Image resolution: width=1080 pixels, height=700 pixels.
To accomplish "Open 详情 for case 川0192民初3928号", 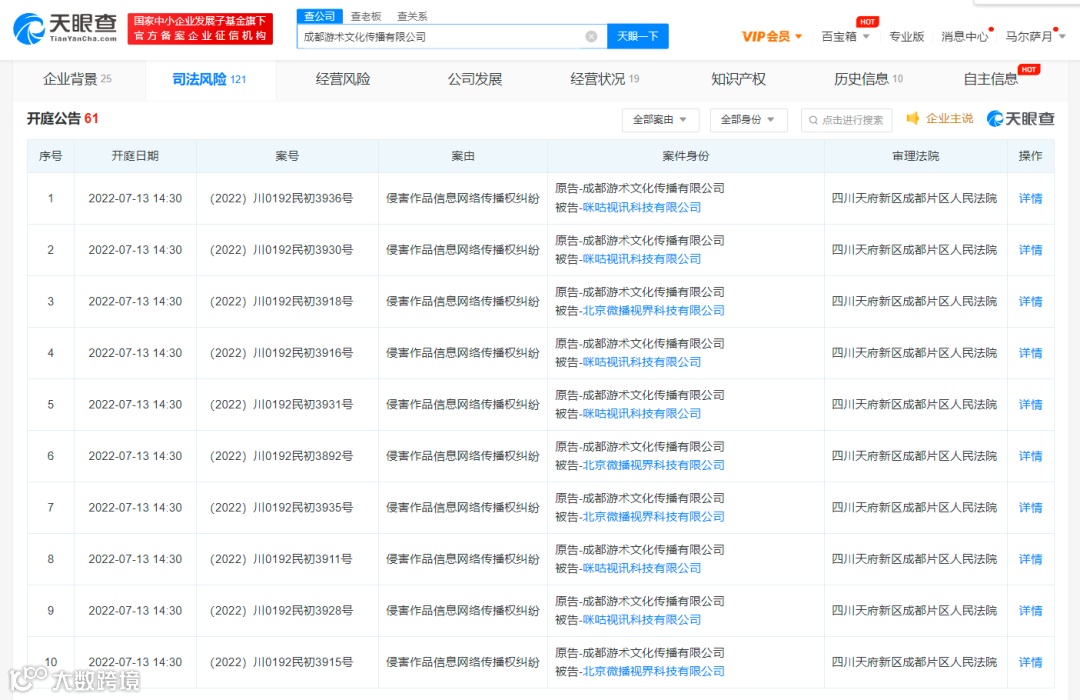I will click(1030, 610).
